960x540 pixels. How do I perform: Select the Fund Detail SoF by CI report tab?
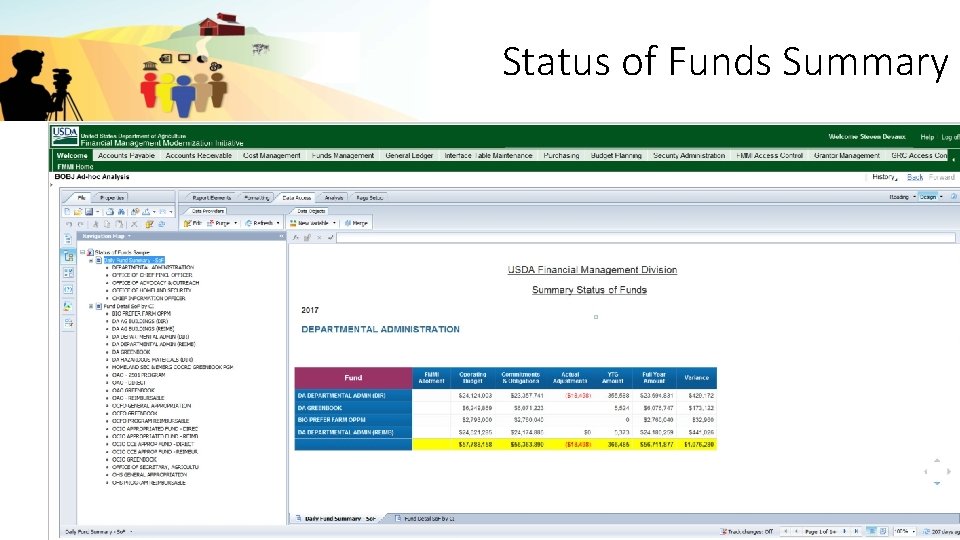point(425,519)
